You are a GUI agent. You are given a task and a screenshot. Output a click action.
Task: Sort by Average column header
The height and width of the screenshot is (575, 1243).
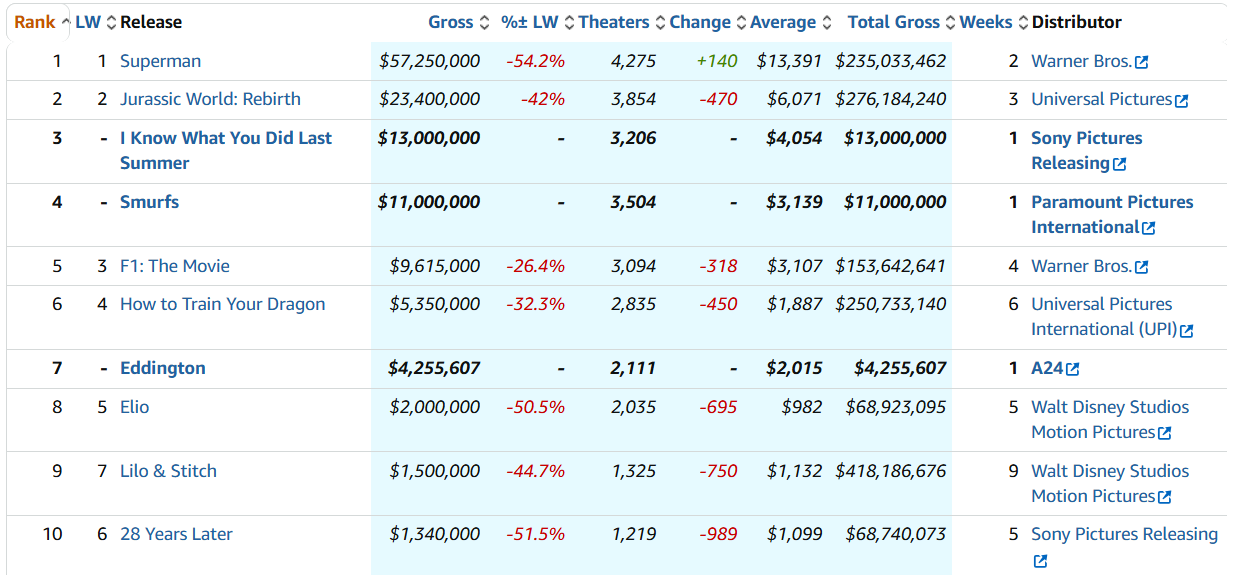pos(786,22)
